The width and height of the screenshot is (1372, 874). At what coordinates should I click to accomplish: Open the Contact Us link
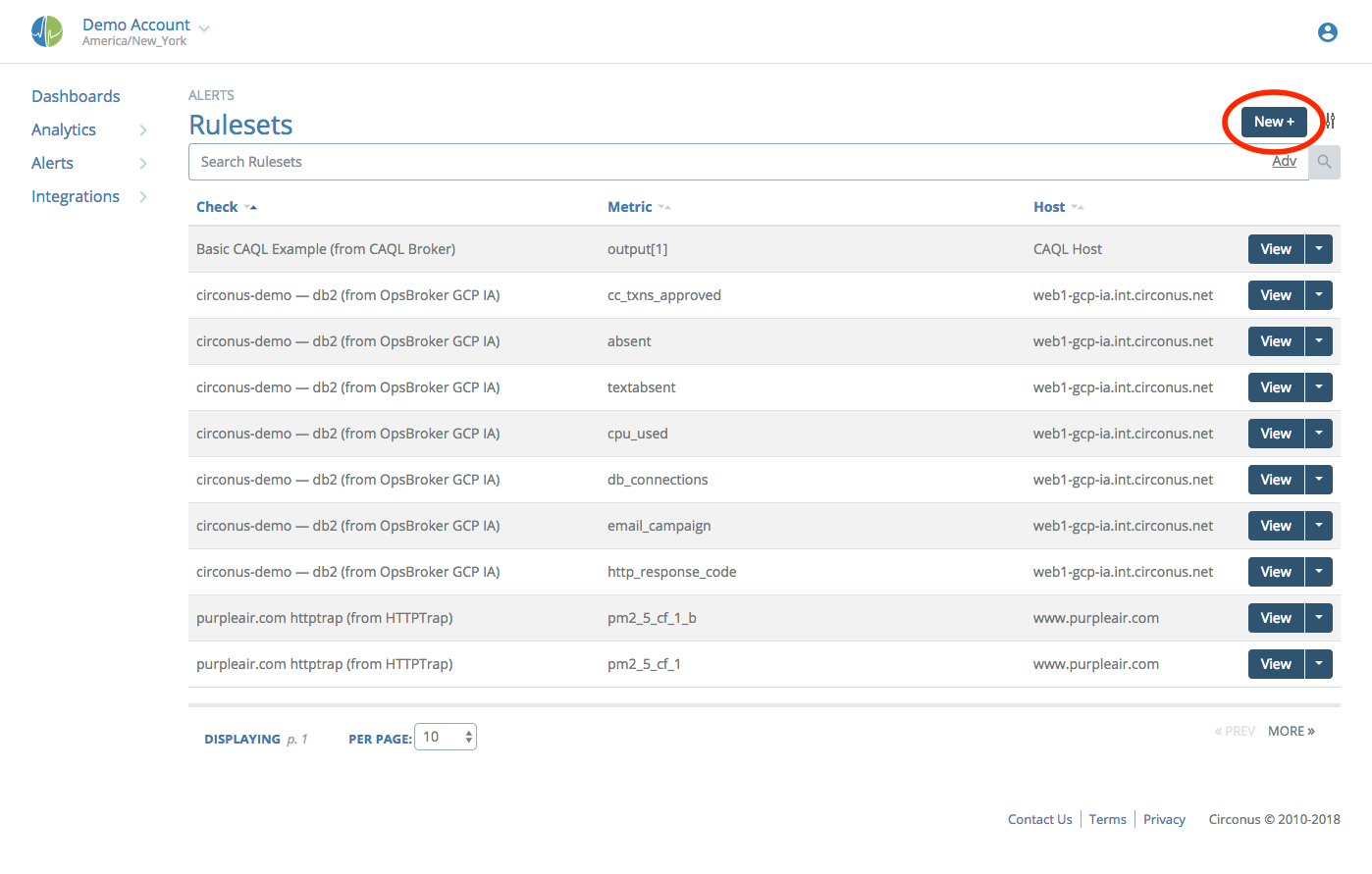click(1039, 819)
